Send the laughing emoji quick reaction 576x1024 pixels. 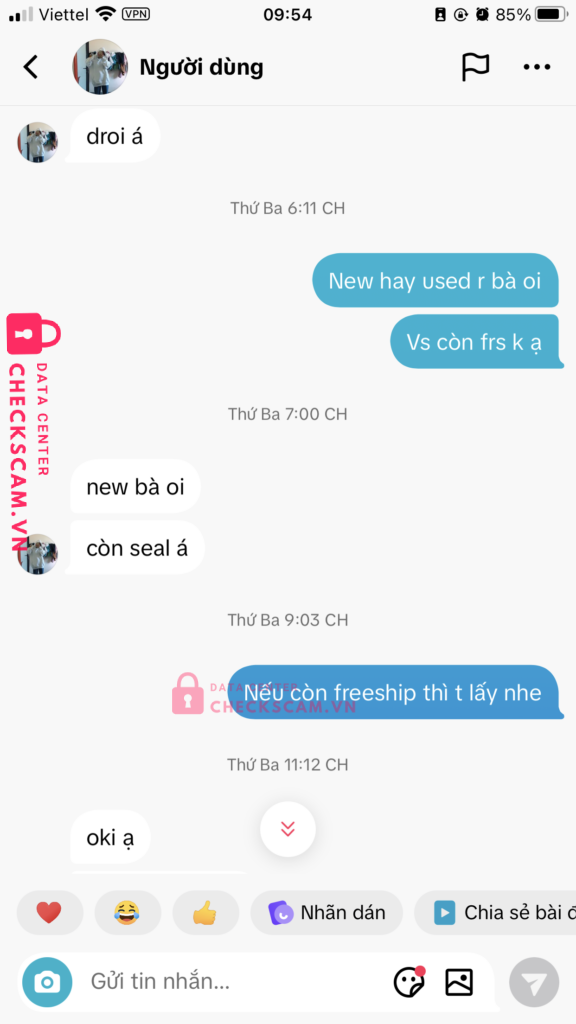click(x=127, y=912)
